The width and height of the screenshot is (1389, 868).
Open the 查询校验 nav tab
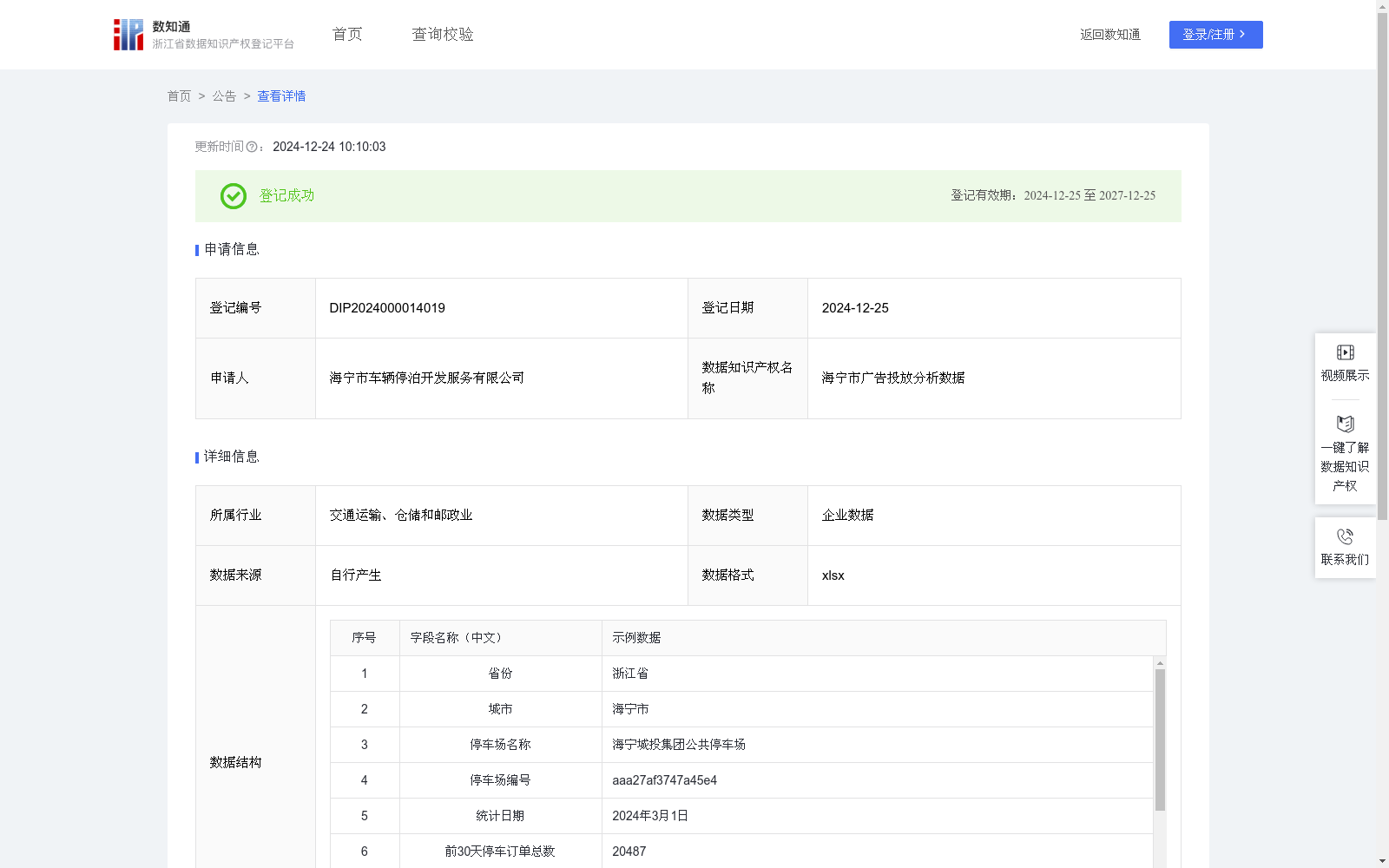443,35
